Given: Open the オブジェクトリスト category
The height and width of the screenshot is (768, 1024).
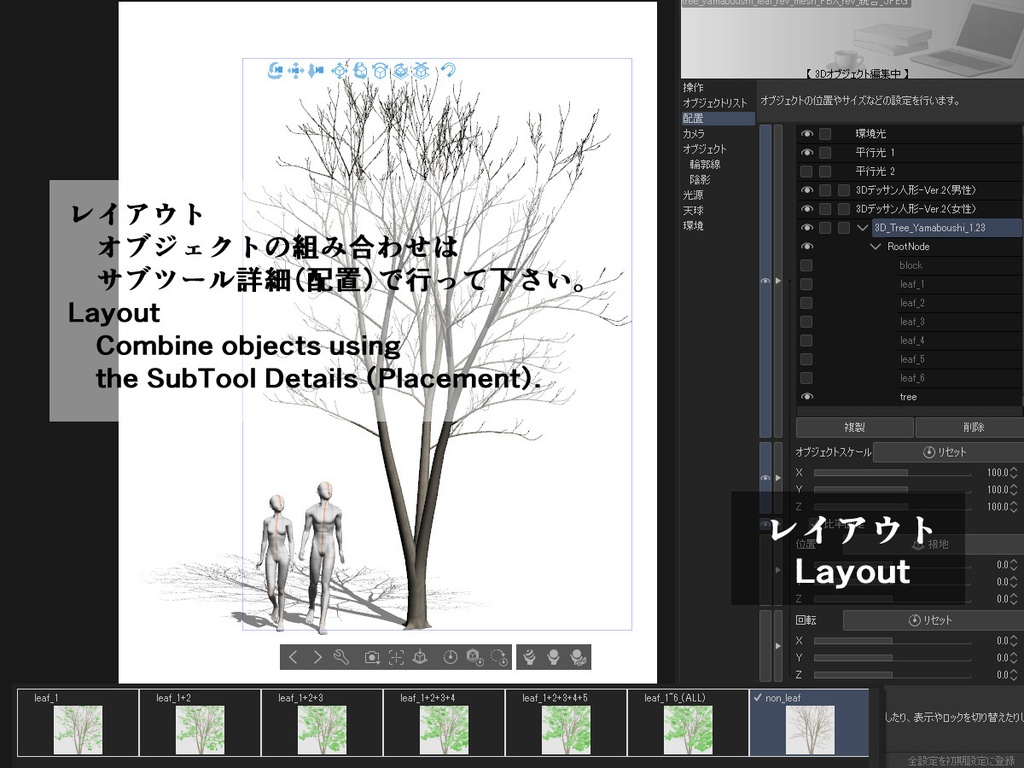Looking at the screenshot, I should click(712, 103).
